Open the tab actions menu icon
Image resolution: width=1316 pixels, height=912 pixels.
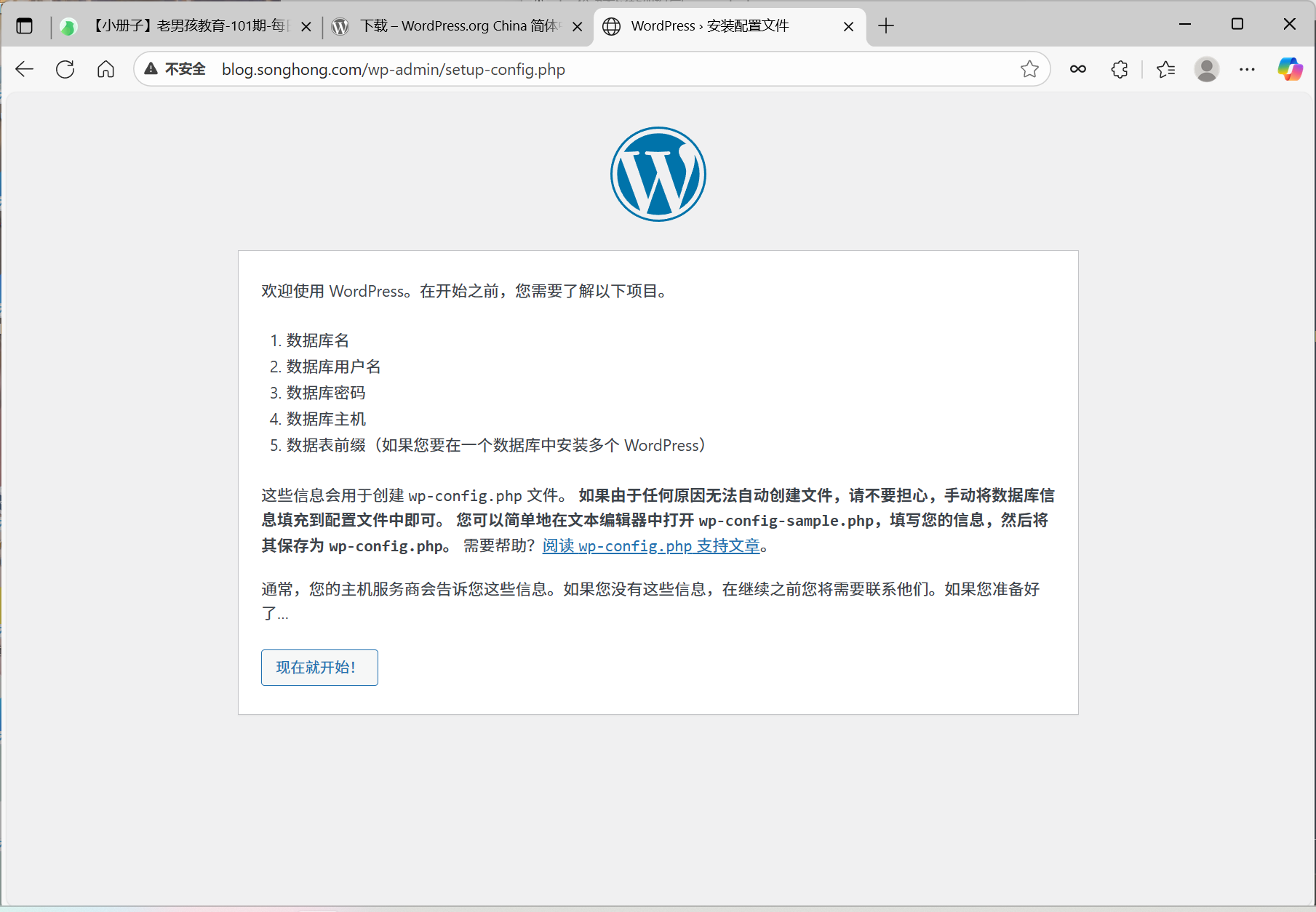[25, 26]
